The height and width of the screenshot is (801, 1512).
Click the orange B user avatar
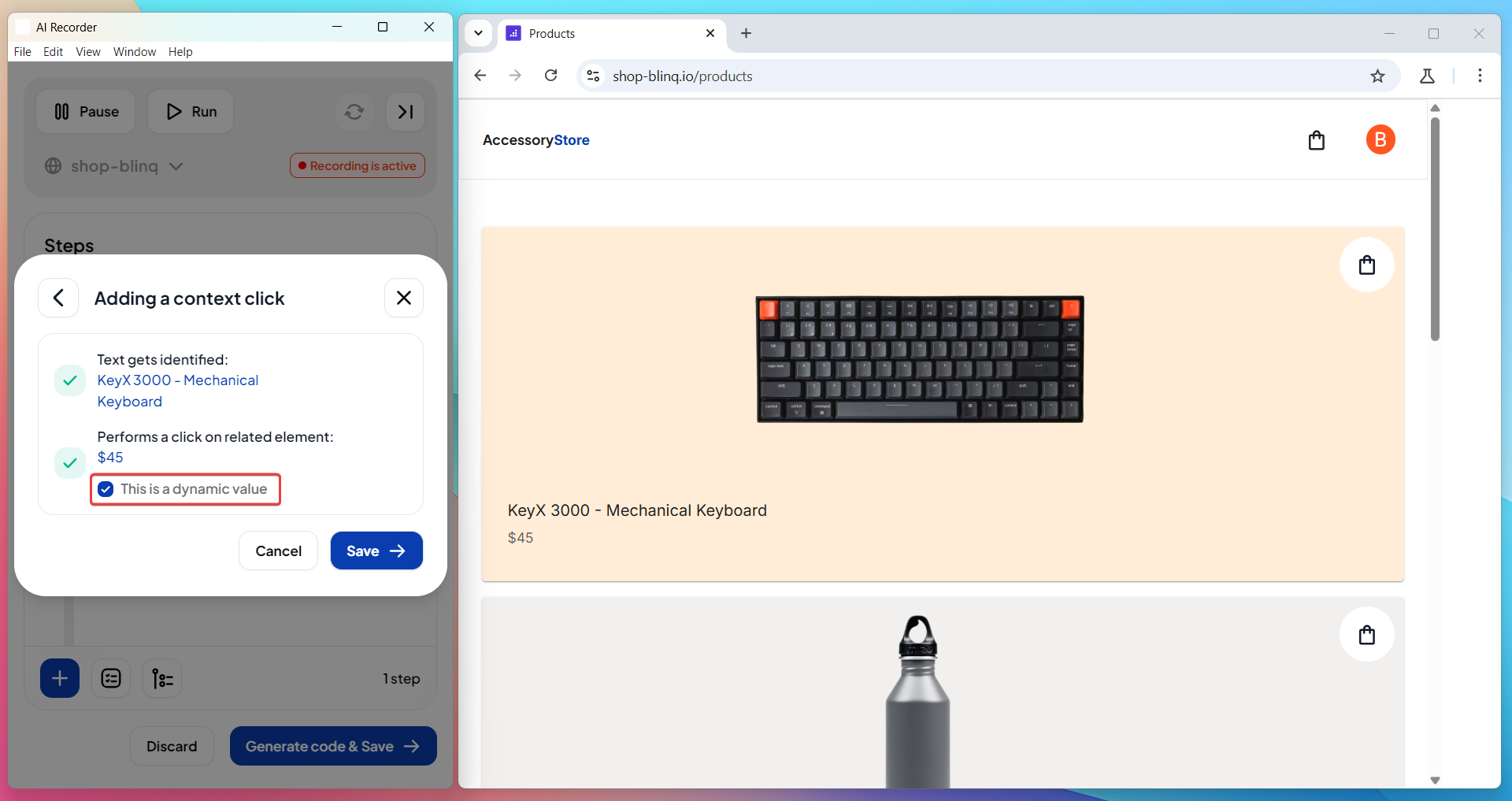(x=1380, y=139)
